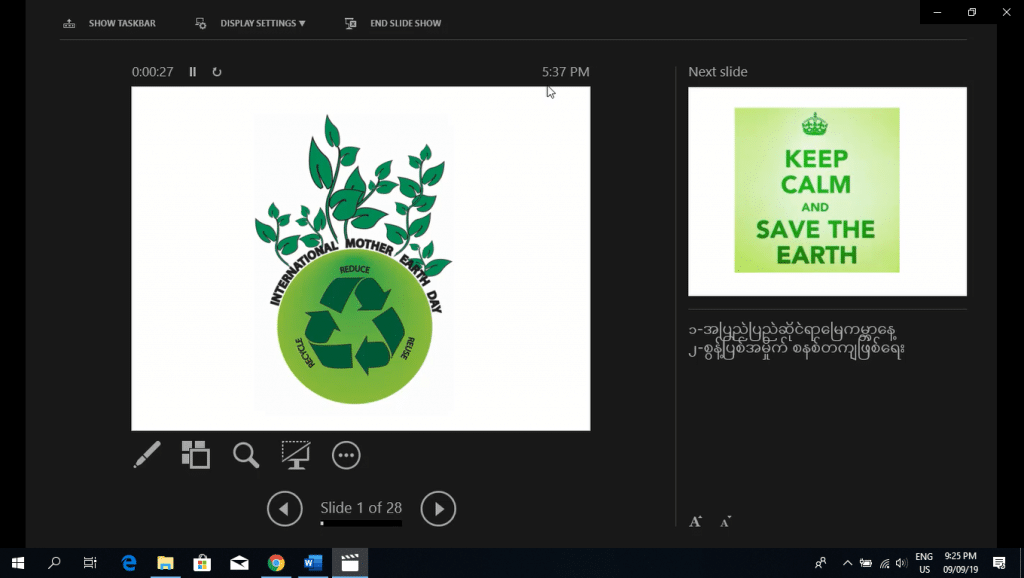Open Mail app from taskbar
The height and width of the screenshot is (578, 1024).
point(239,563)
